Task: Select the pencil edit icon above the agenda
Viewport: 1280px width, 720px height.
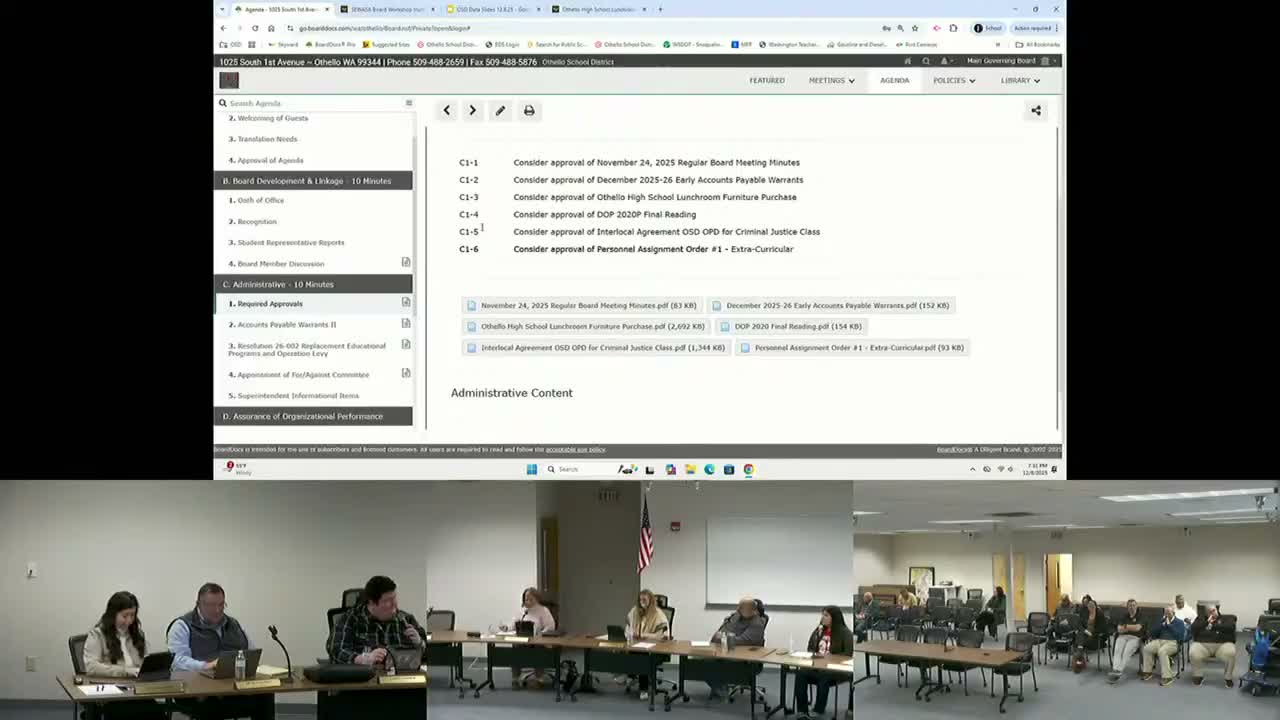Action: coord(500,110)
